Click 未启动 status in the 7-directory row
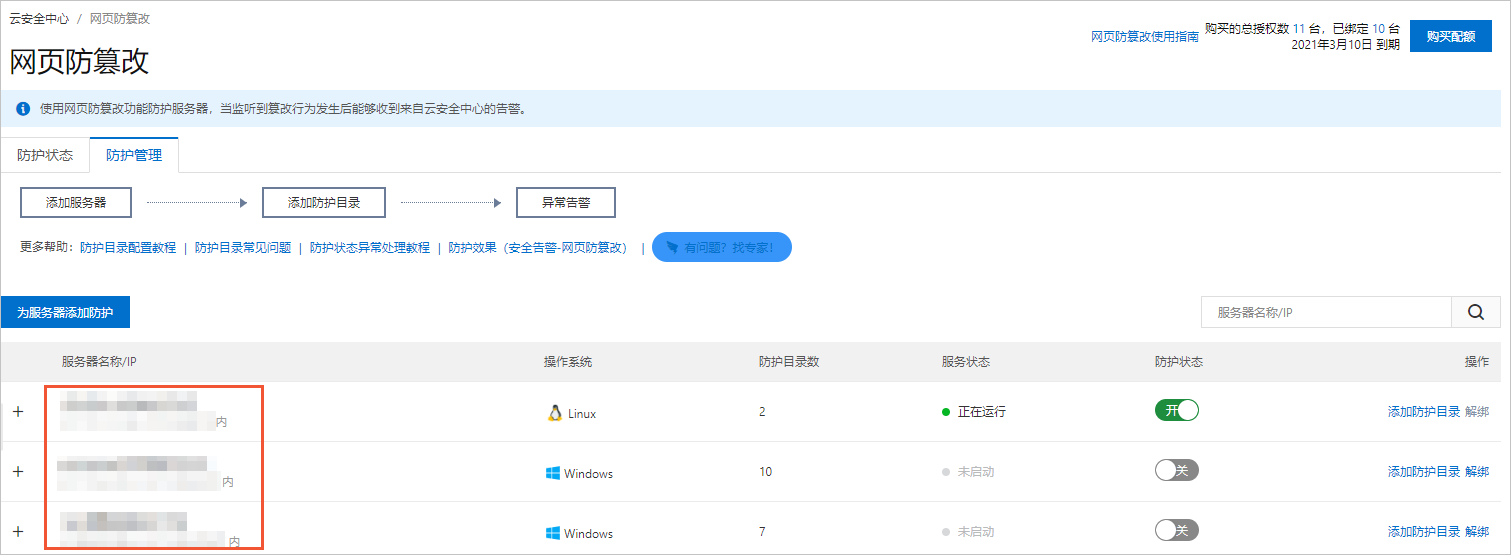The width and height of the screenshot is (1511, 555). tap(975, 532)
